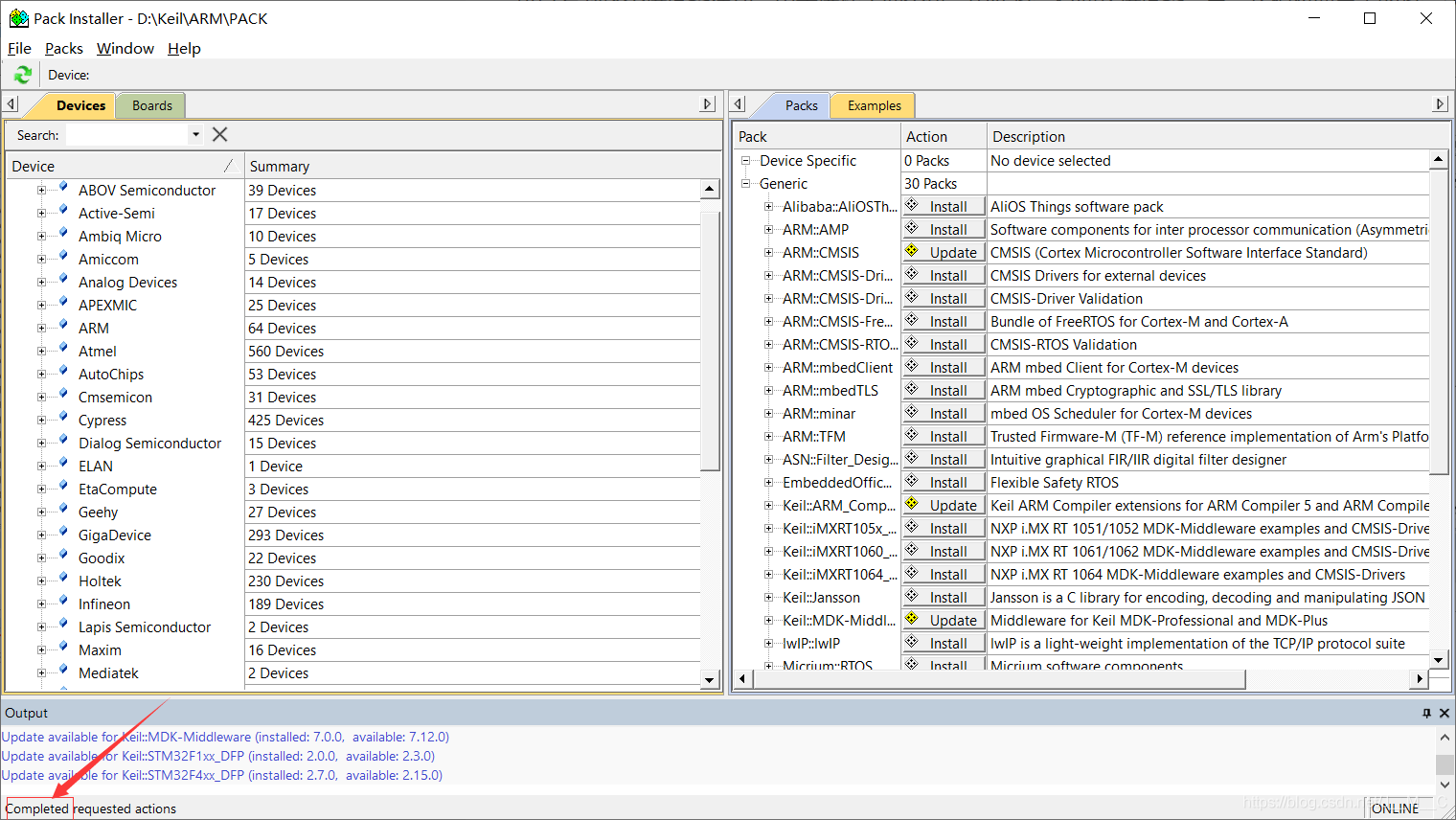
Task: Click the green refresh Check for Updates icon
Action: 23,74
